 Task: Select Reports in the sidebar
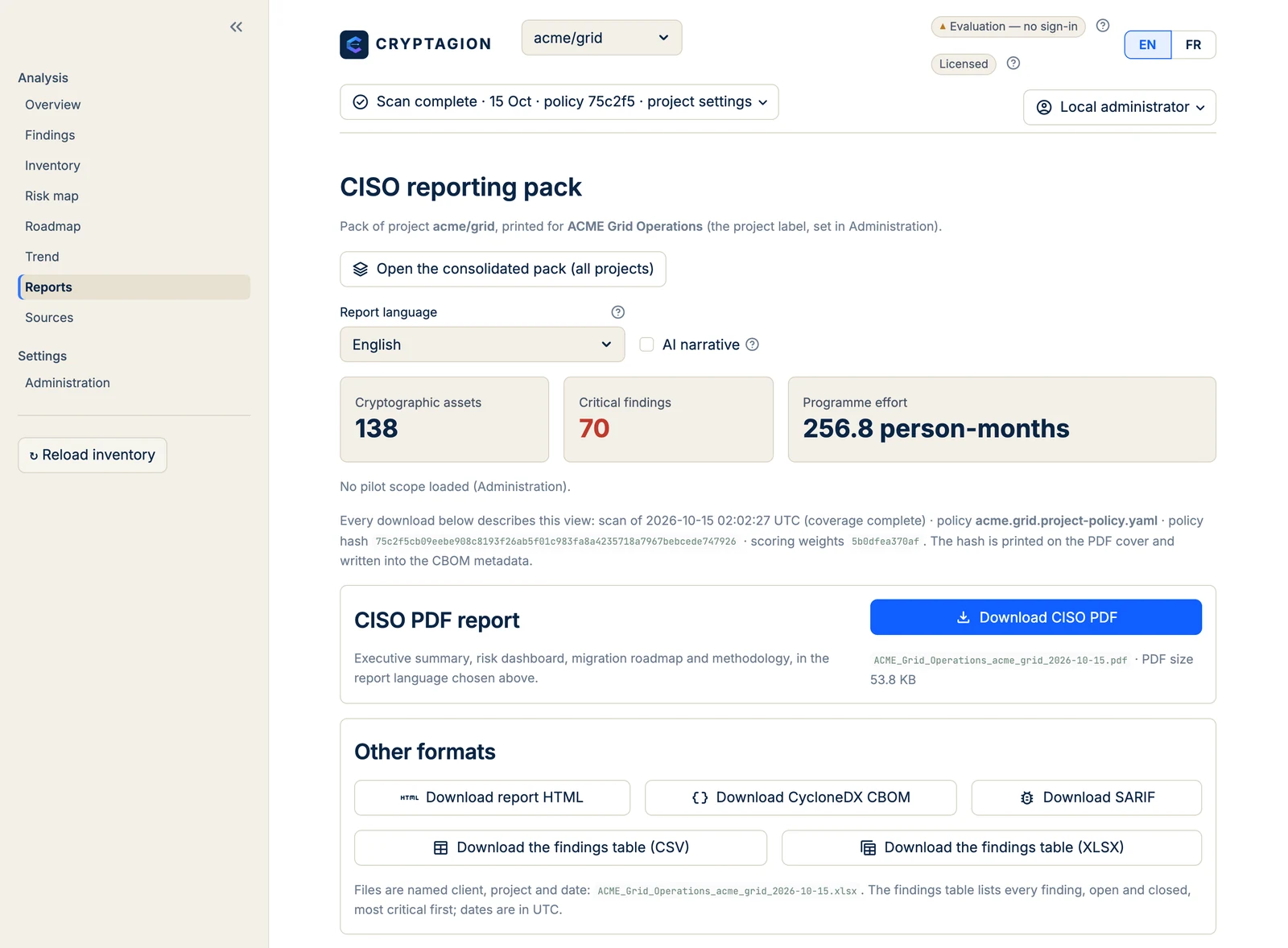(134, 287)
